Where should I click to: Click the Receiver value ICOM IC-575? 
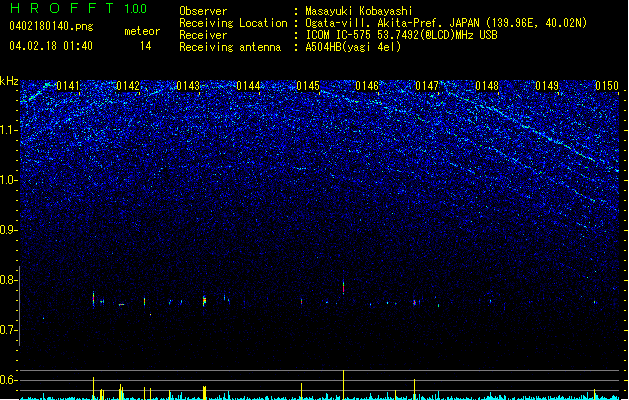click(338, 35)
